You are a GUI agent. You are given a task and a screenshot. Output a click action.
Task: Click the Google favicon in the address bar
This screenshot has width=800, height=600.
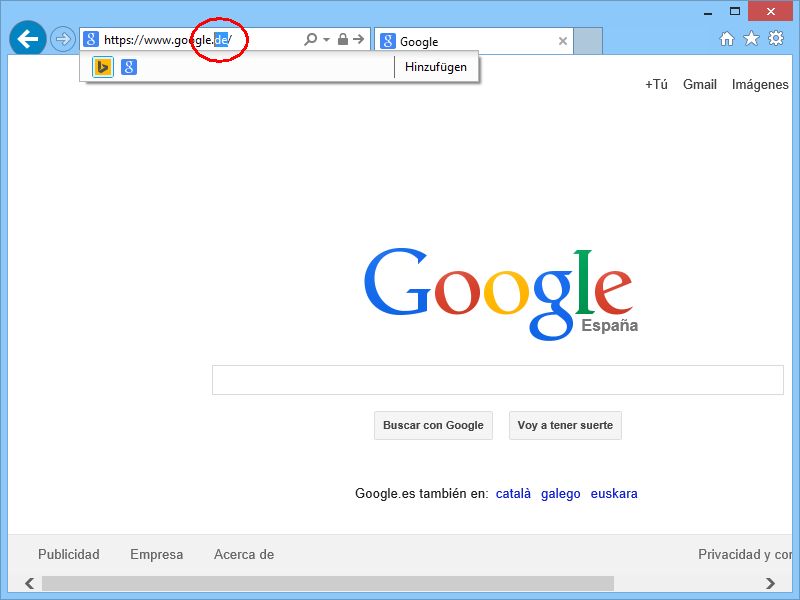[91, 39]
